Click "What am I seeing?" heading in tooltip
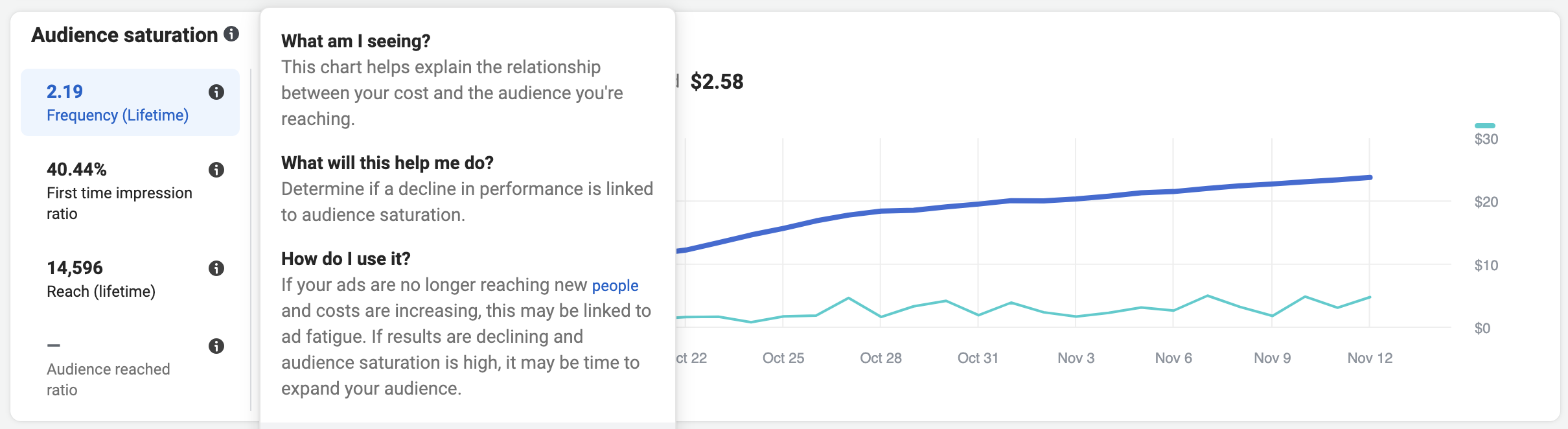 [356, 41]
